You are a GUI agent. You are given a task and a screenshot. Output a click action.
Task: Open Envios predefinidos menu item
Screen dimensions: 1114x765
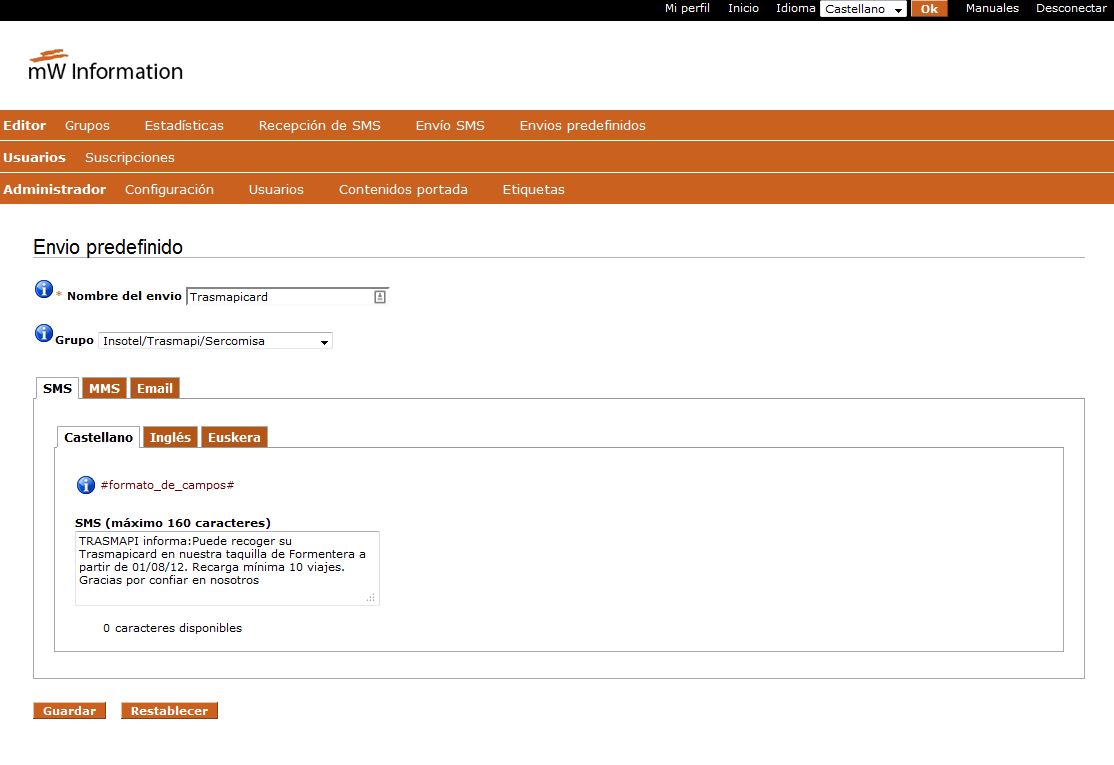pyautogui.click(x=583, y=126)
